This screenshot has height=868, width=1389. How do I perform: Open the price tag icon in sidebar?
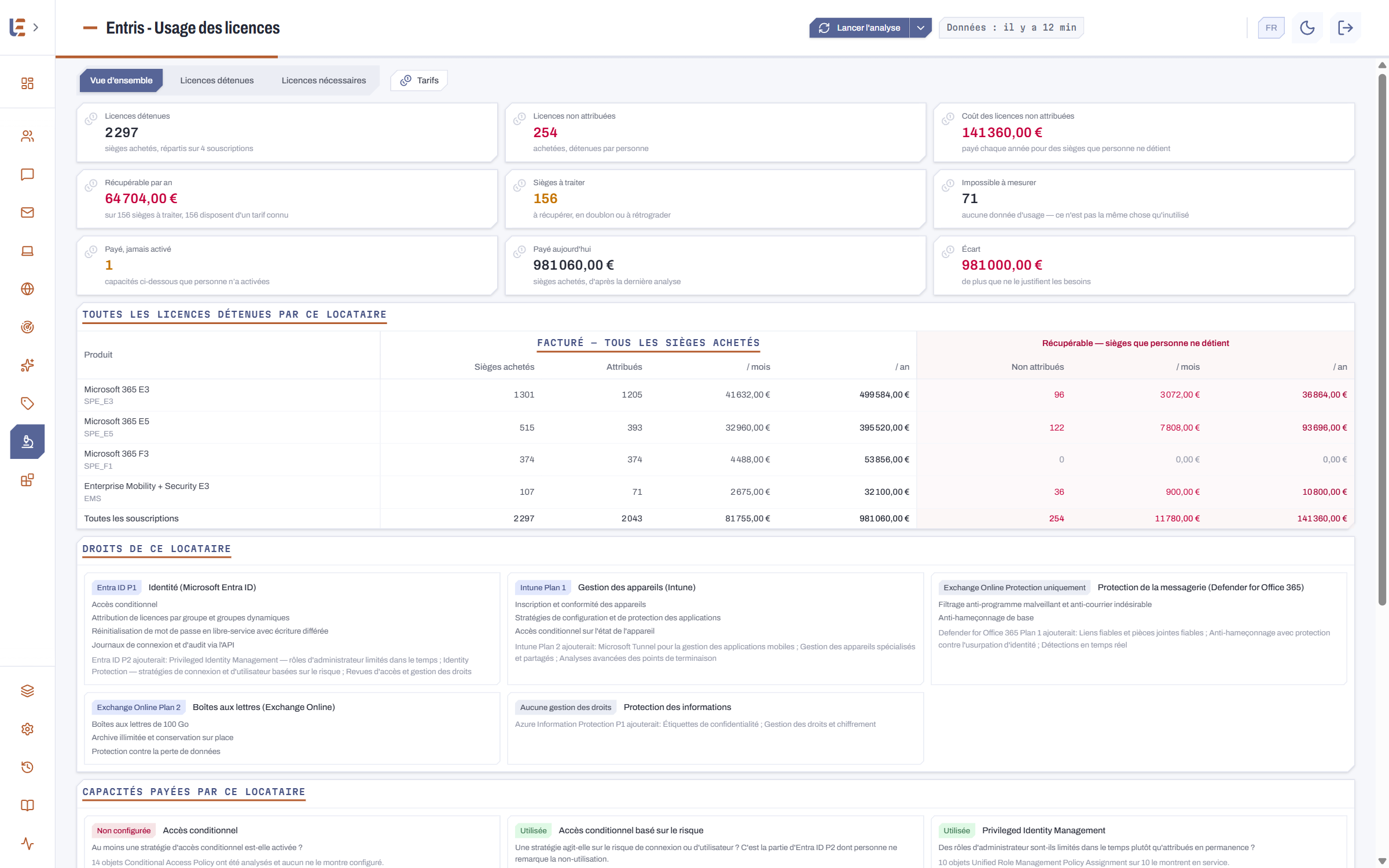coord(27,403)
